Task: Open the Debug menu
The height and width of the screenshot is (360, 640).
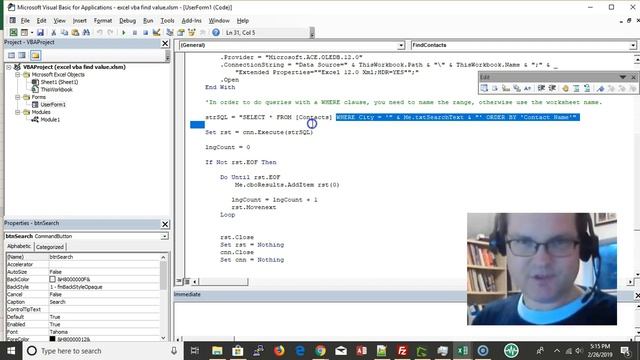Action: [127, 20]
